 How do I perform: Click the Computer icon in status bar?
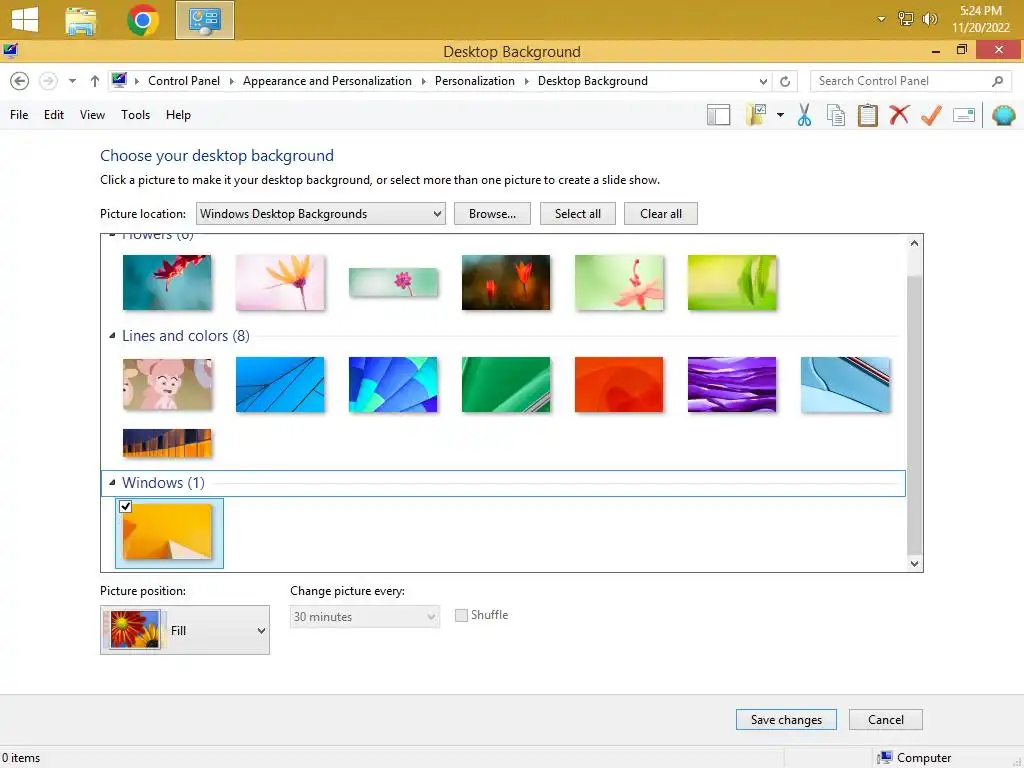885,758
